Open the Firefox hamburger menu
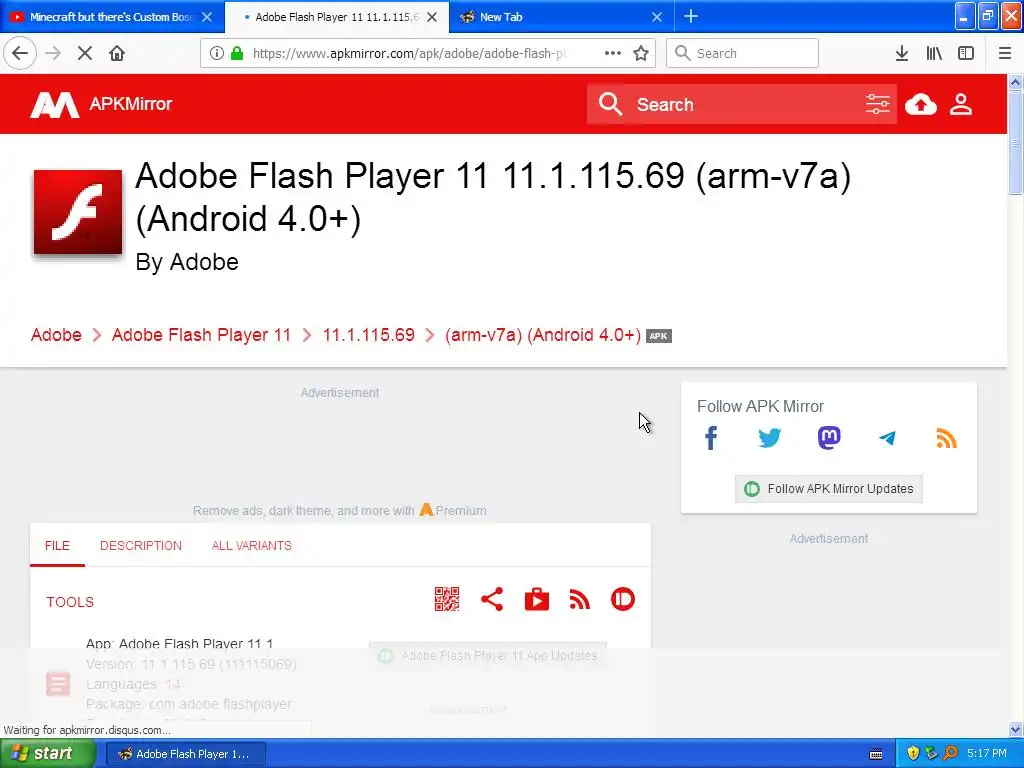 [1005, 54]
